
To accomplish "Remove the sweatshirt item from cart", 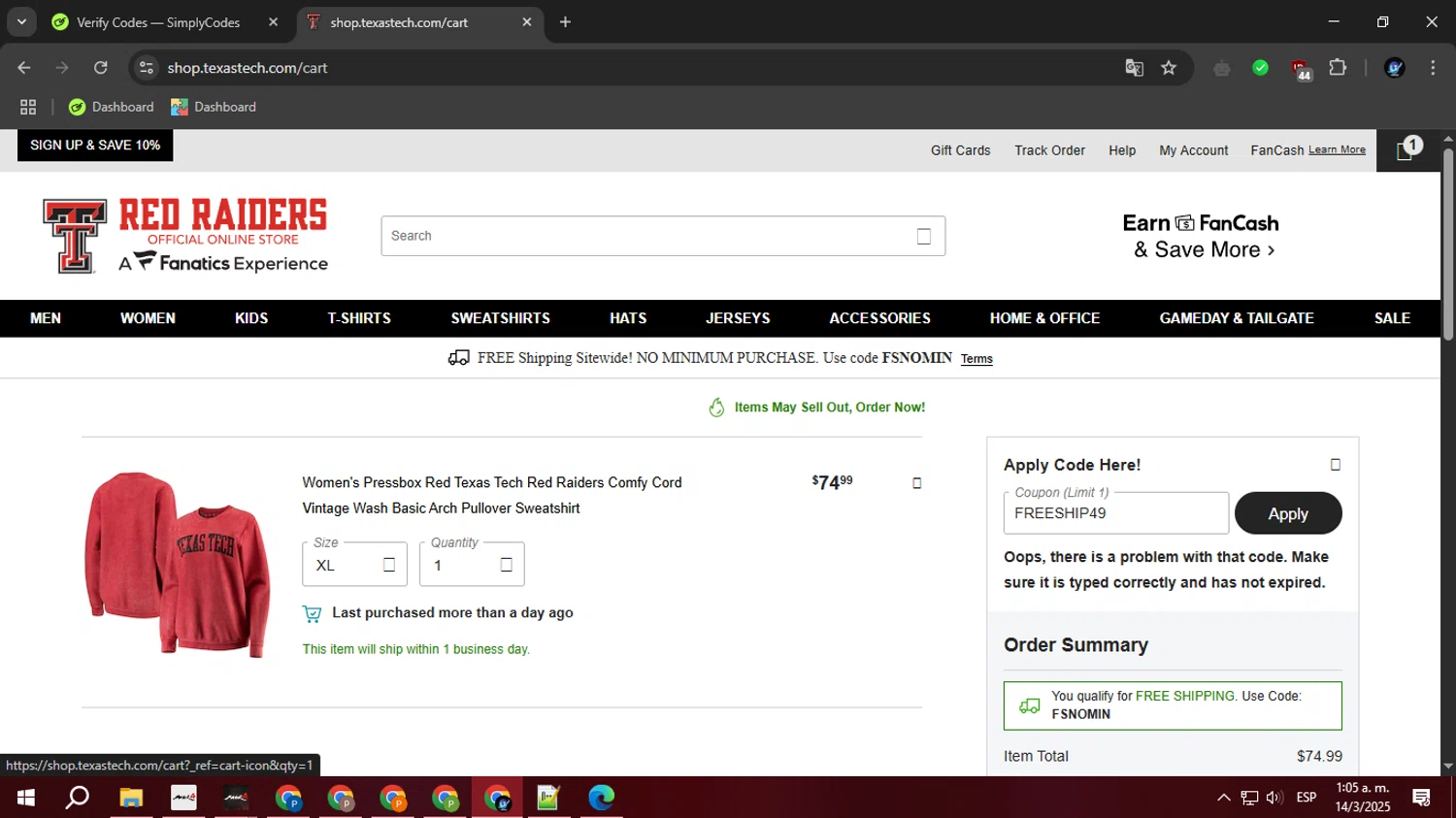I will click(x=916, y=483).
